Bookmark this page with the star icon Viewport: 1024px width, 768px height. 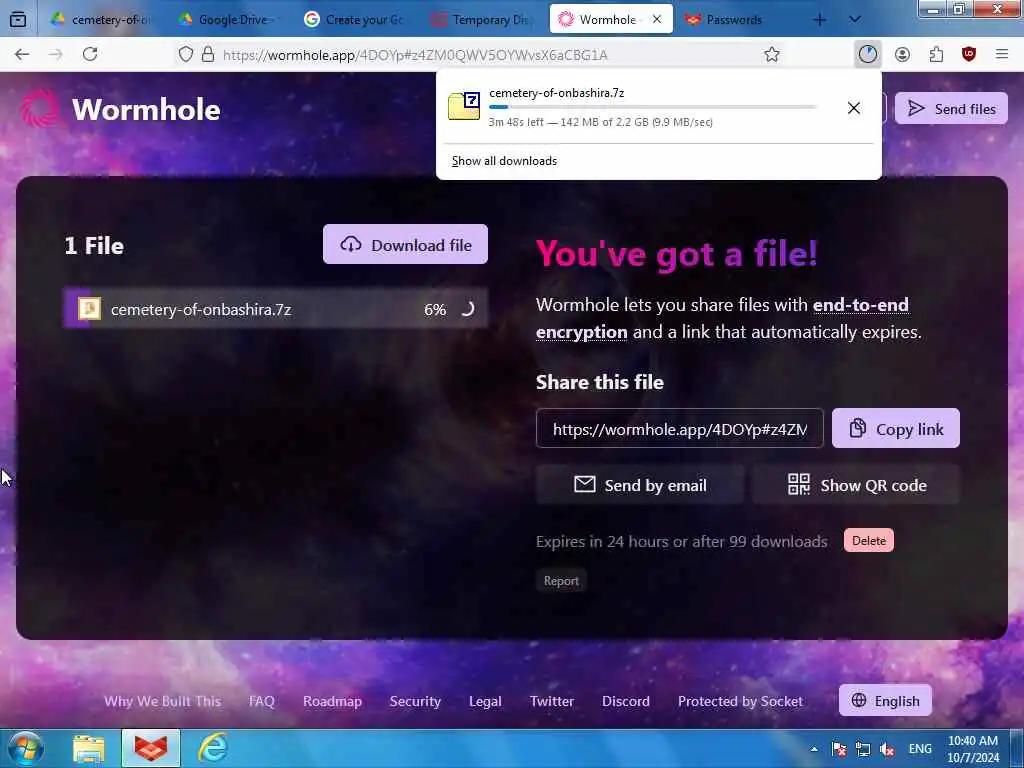tap(772, 54)
